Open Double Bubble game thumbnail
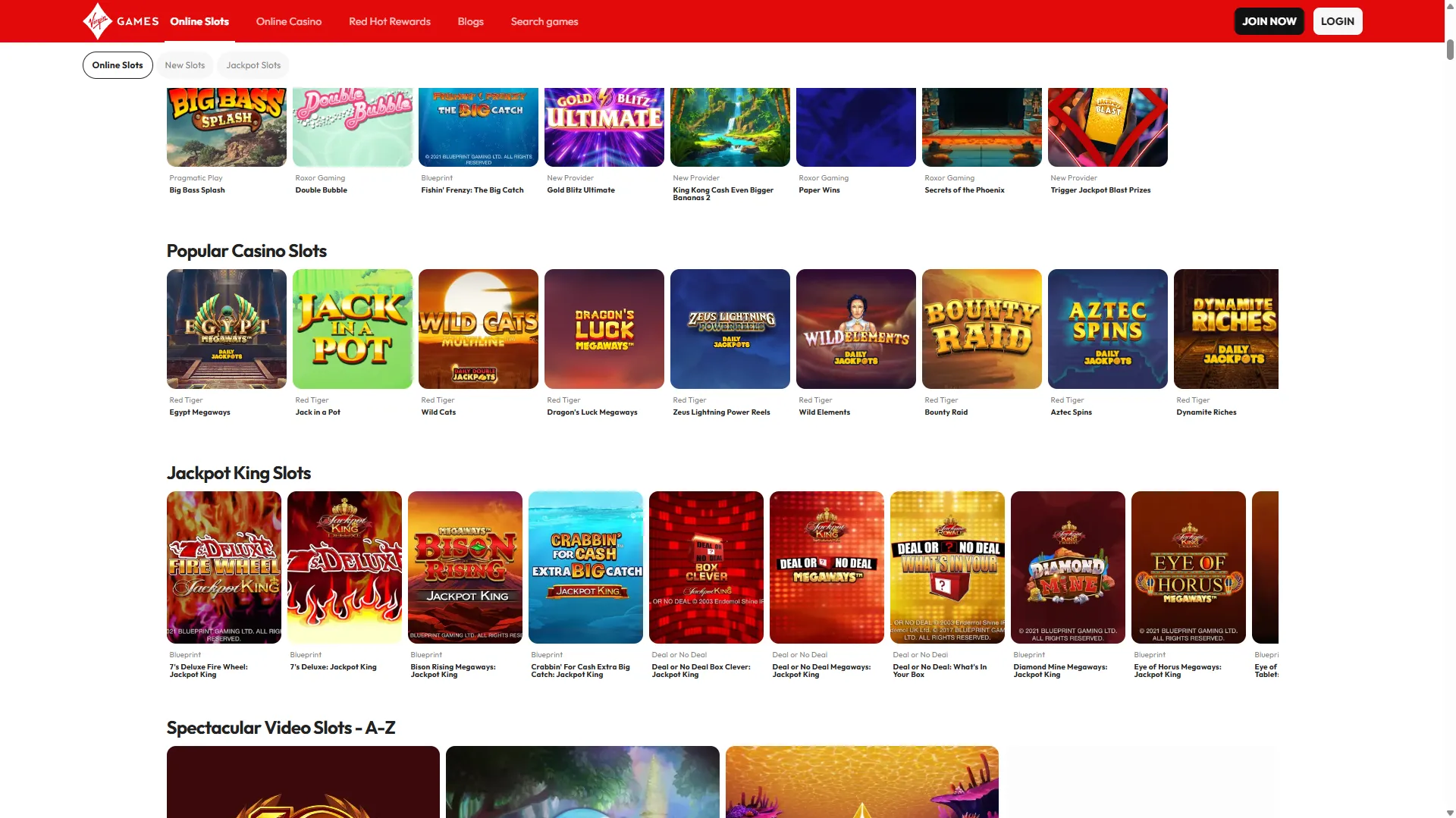Image resolution: width=1456 pixels, height=818 pixels. click(353, 127)
